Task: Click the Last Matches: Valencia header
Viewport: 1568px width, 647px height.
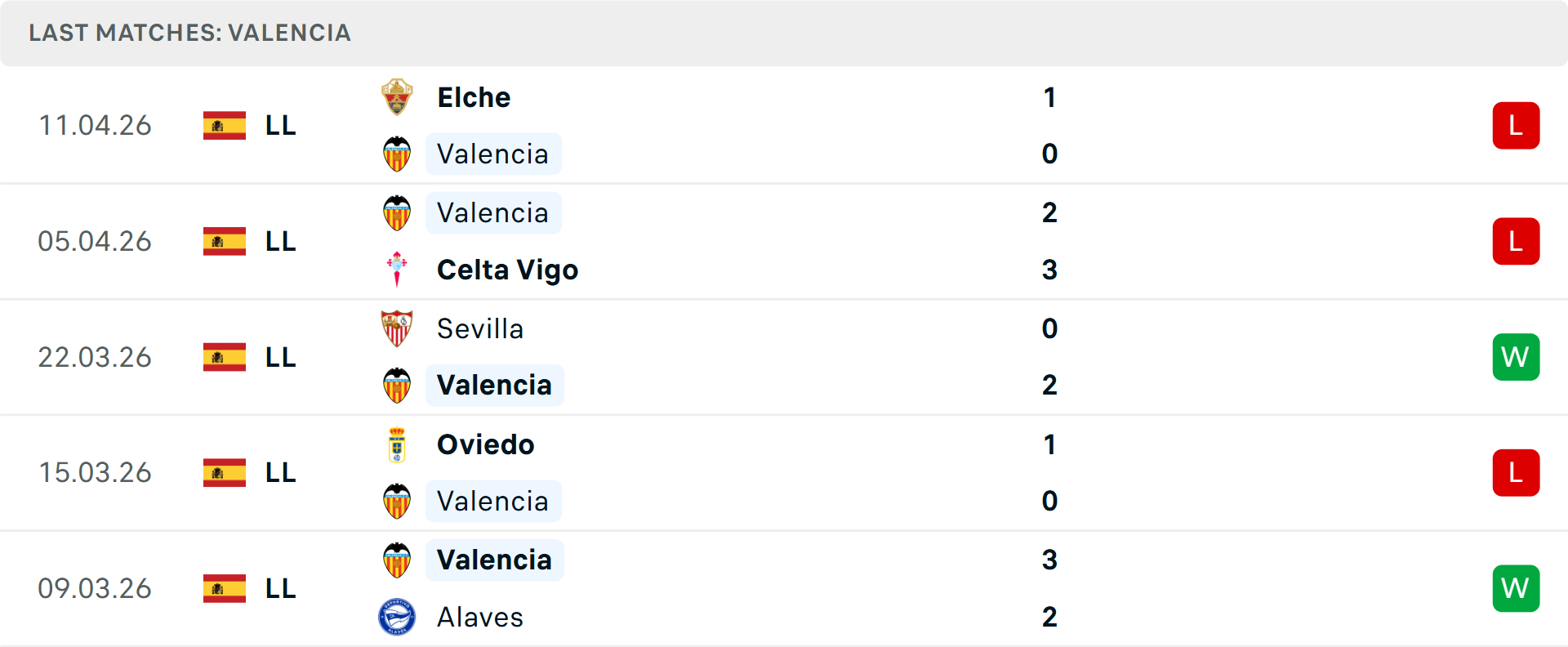Action: 189,33
